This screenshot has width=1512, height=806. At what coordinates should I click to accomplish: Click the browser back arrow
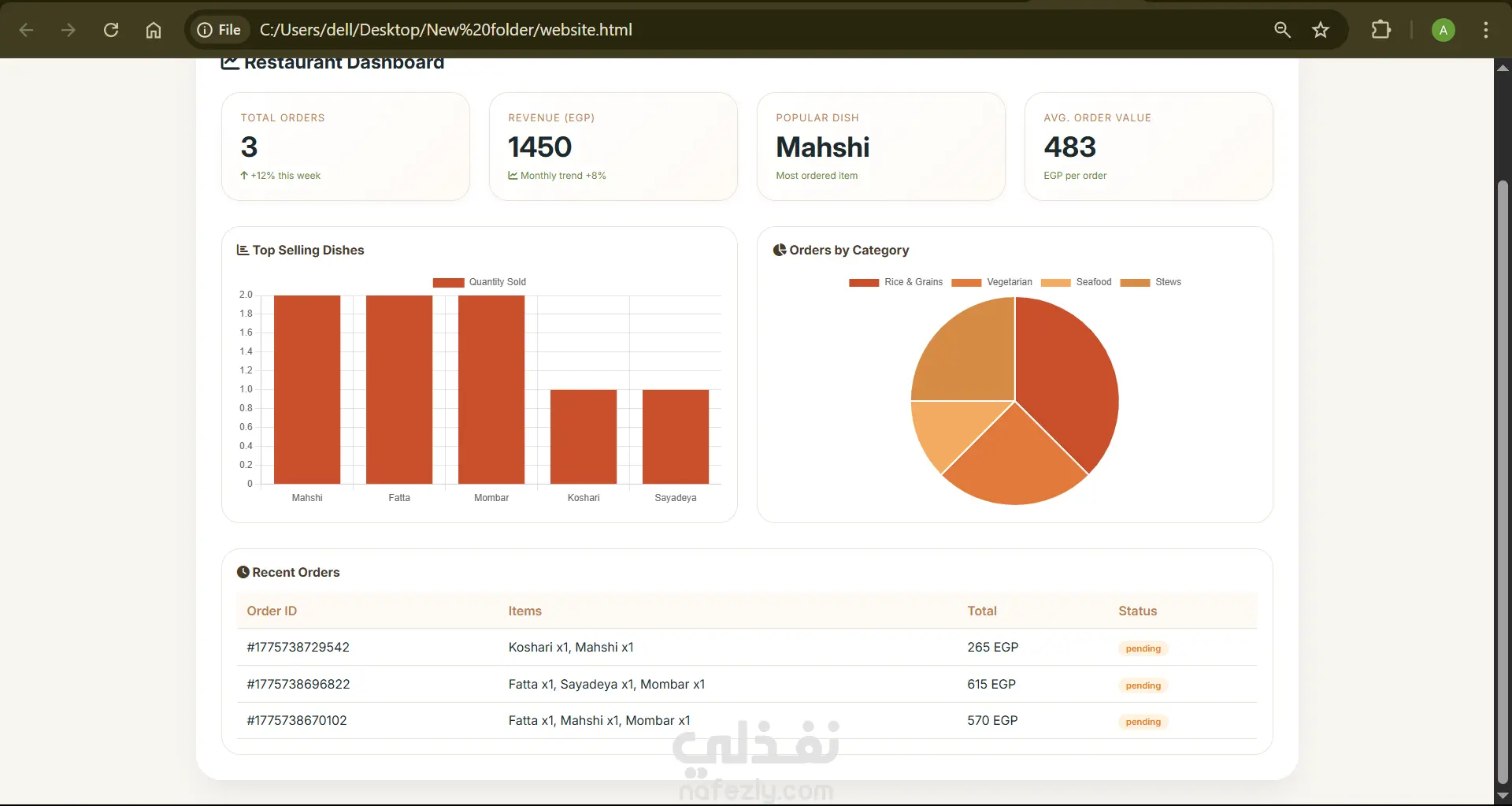point(26,30)
